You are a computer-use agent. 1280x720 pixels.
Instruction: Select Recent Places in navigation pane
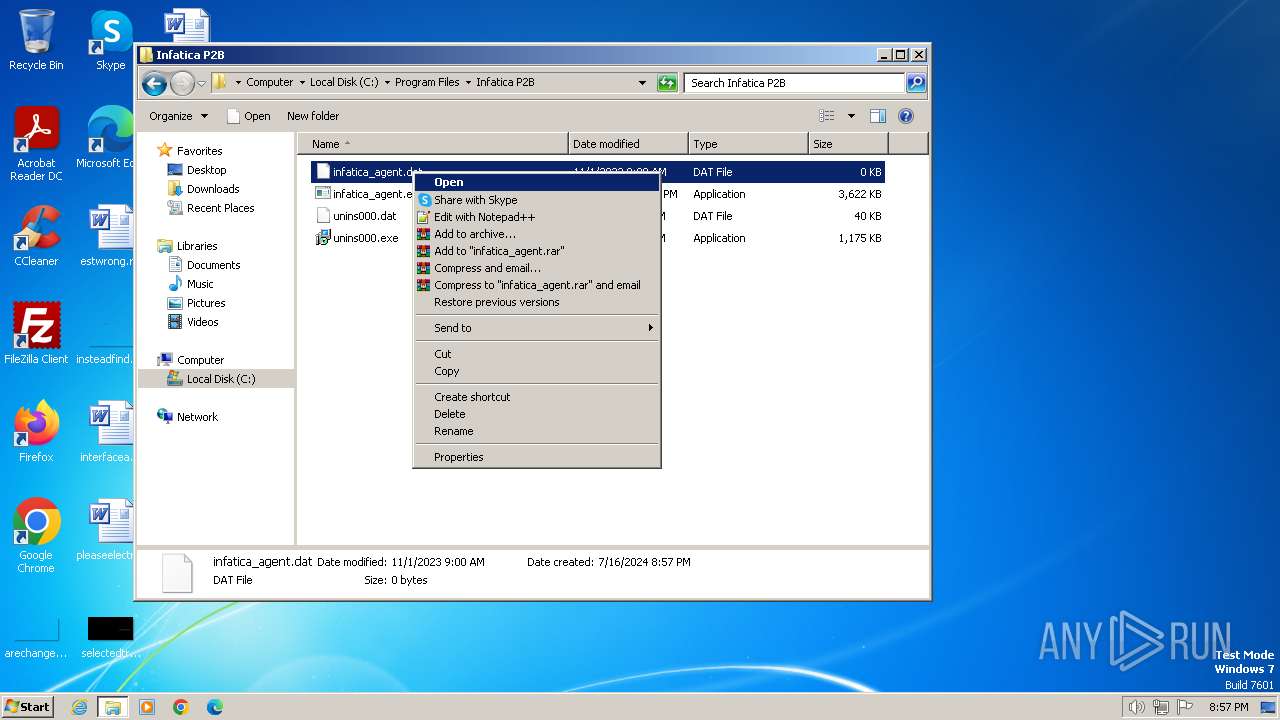pos(220,208)
